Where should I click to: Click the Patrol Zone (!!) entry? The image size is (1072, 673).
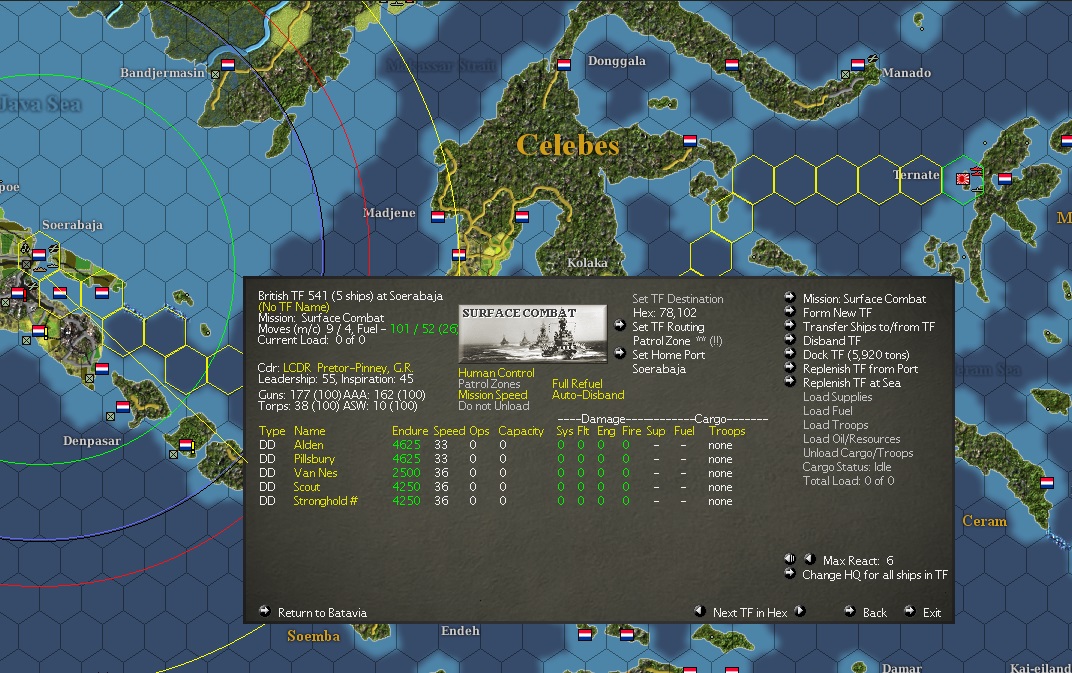click(x=677, y=341)
